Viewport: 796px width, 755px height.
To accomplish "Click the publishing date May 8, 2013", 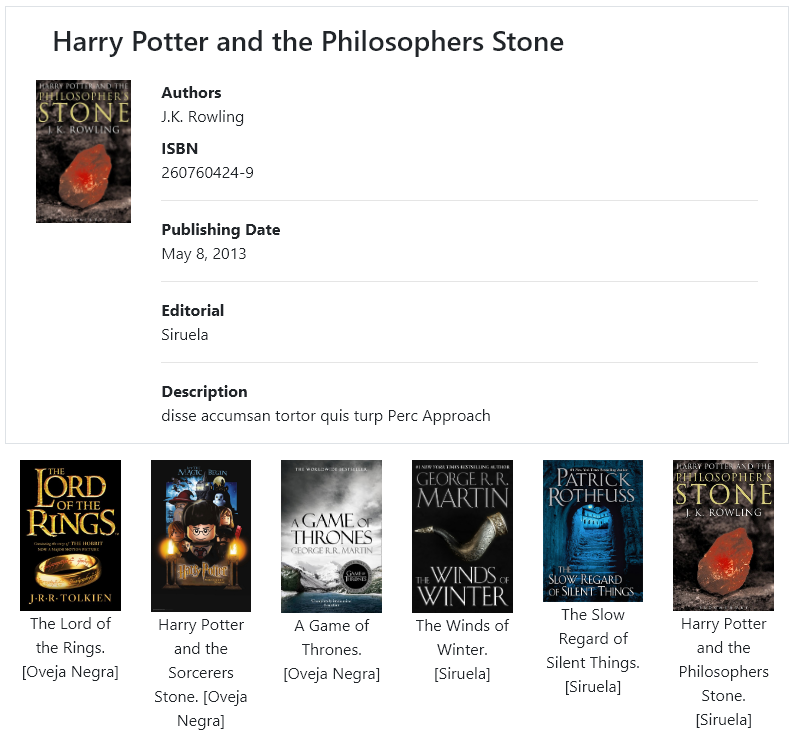I will click(204, 254).
